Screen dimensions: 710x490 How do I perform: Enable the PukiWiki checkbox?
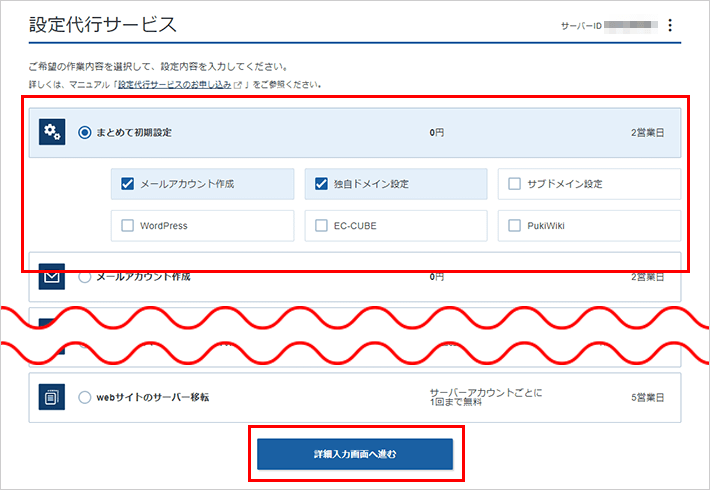point(515,226)
